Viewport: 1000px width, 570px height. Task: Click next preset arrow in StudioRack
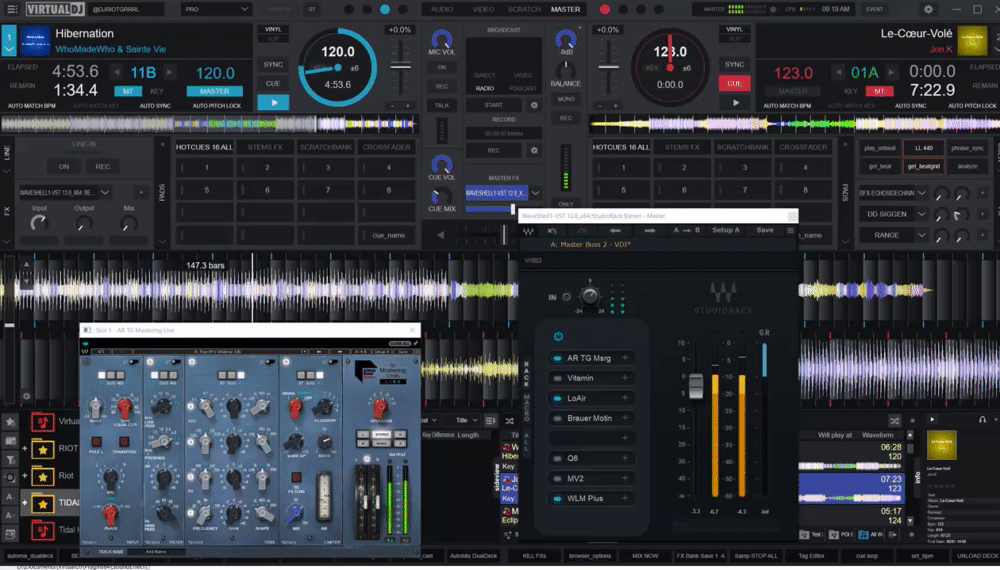pos(649,230)
